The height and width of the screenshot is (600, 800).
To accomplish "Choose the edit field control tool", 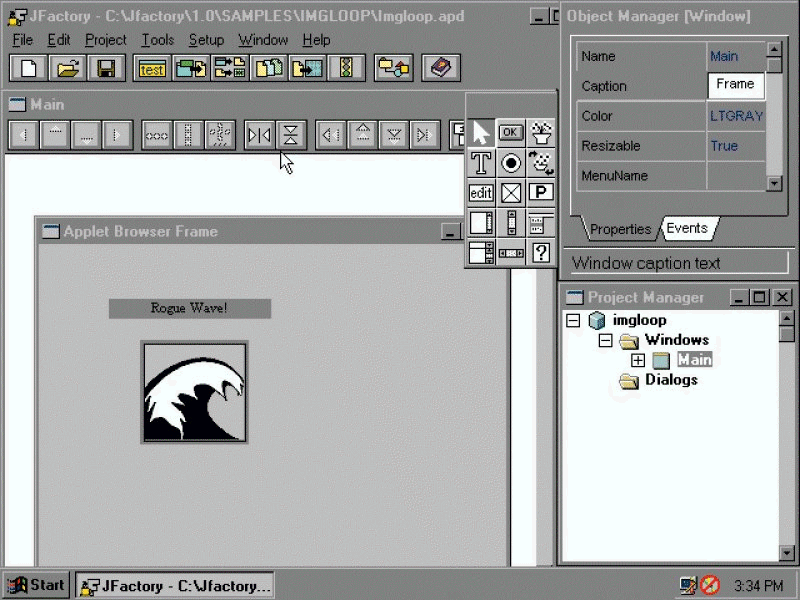I will pyautogui.click(x=481, y=192).
